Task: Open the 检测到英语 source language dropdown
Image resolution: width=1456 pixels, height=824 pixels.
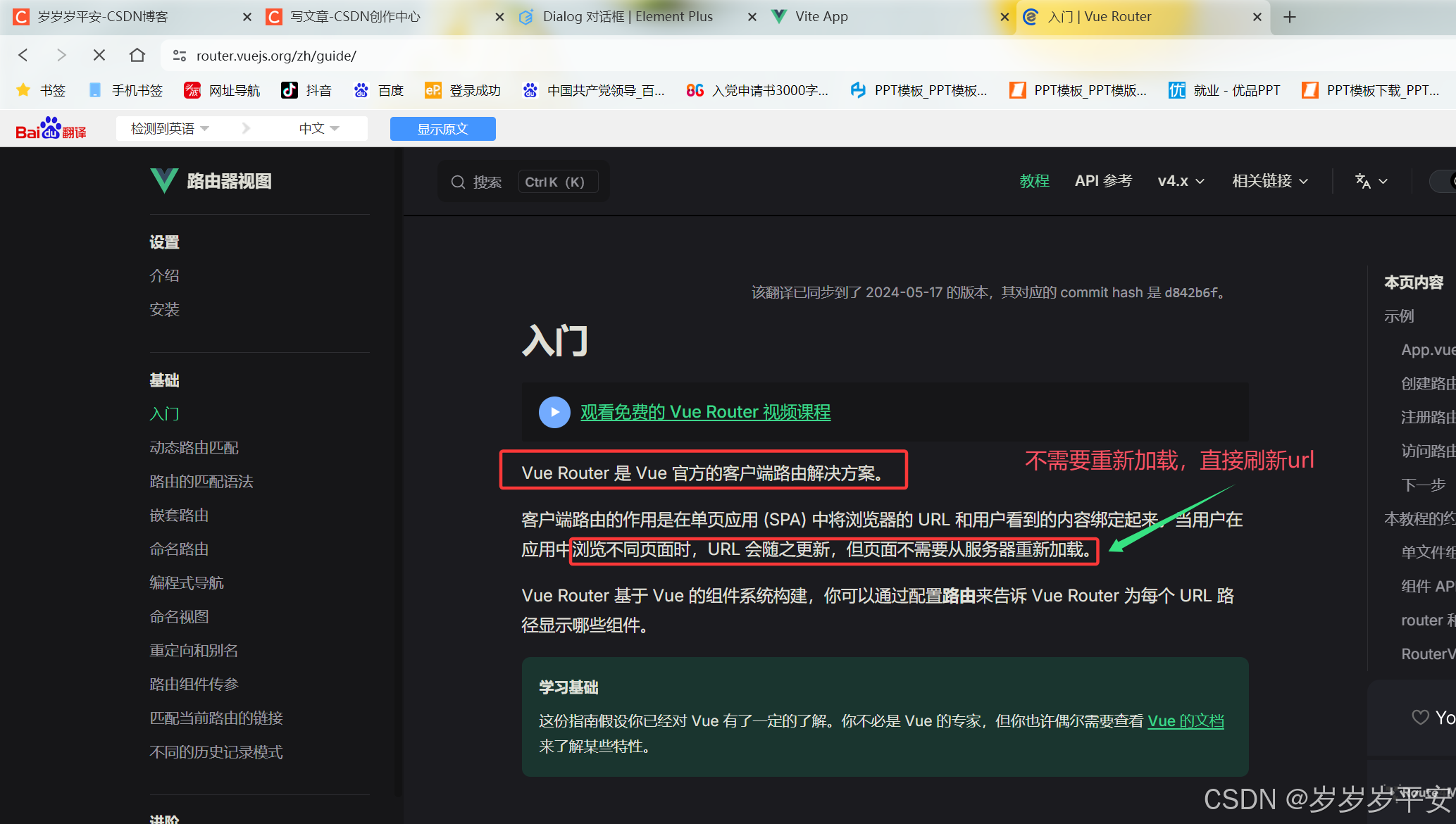Action: pyautogui.click(x=170, y=129)
